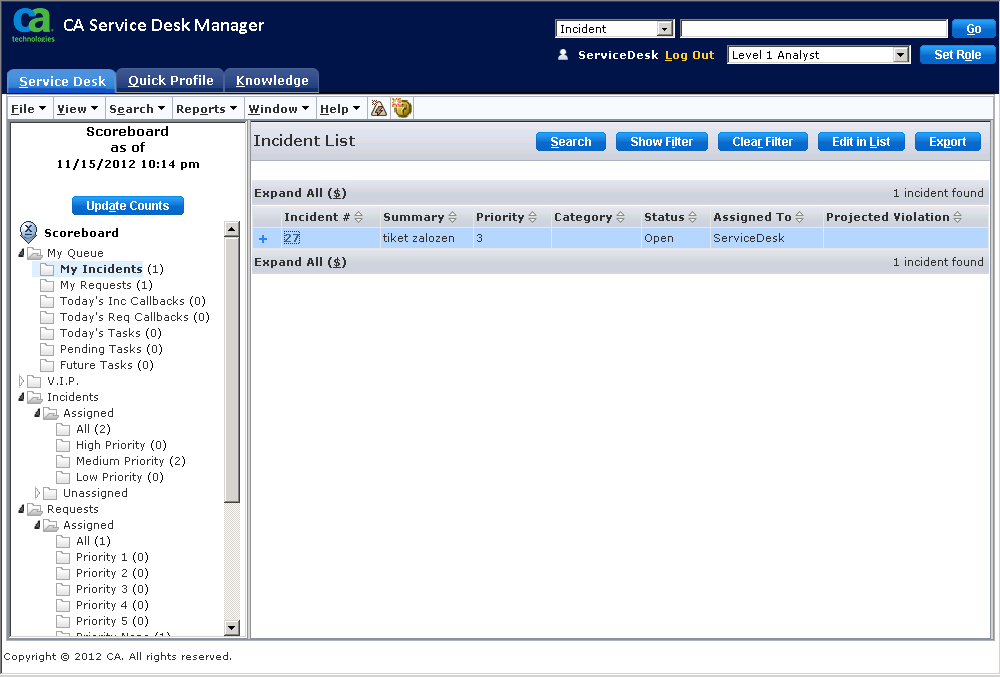The height and width of the screenshot is (677, 1000).
Task: Collapse the My Queue tree node
Action: click(x=21, y=253)
